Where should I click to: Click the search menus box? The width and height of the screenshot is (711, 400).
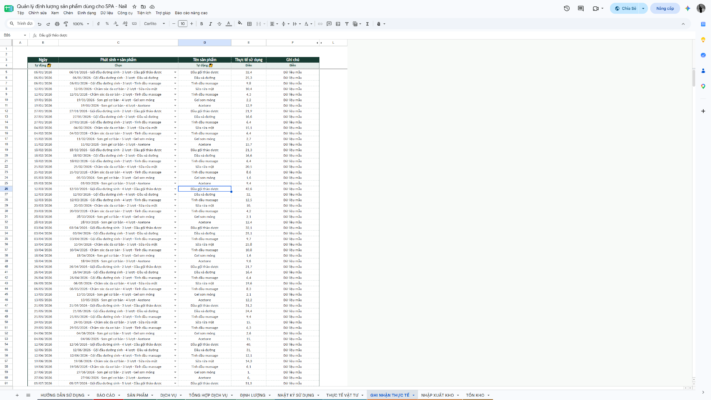21,24
